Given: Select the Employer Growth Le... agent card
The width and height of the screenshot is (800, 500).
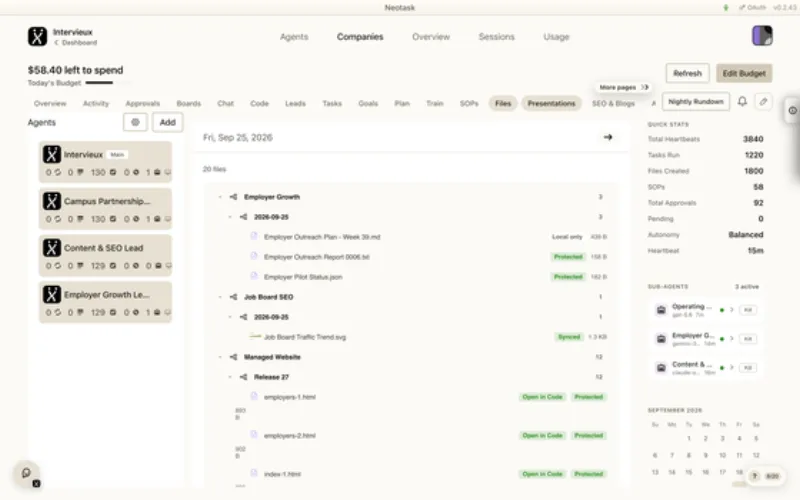Looking at the screenshot, I should (x=106, y=302).
